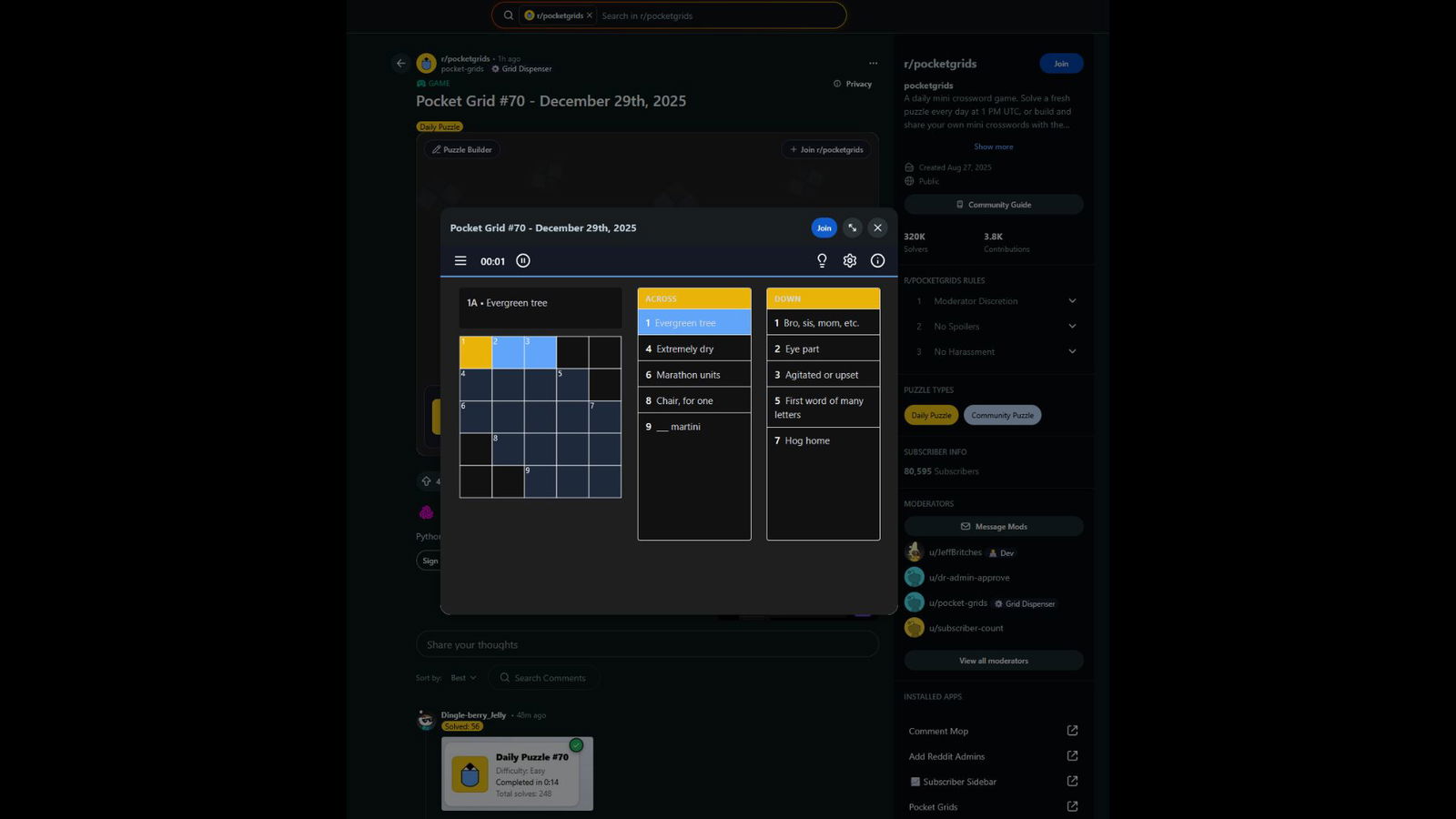This screenshot has height=819, width=1456.
Task: Show puzzle info icon
Action: 877,261
